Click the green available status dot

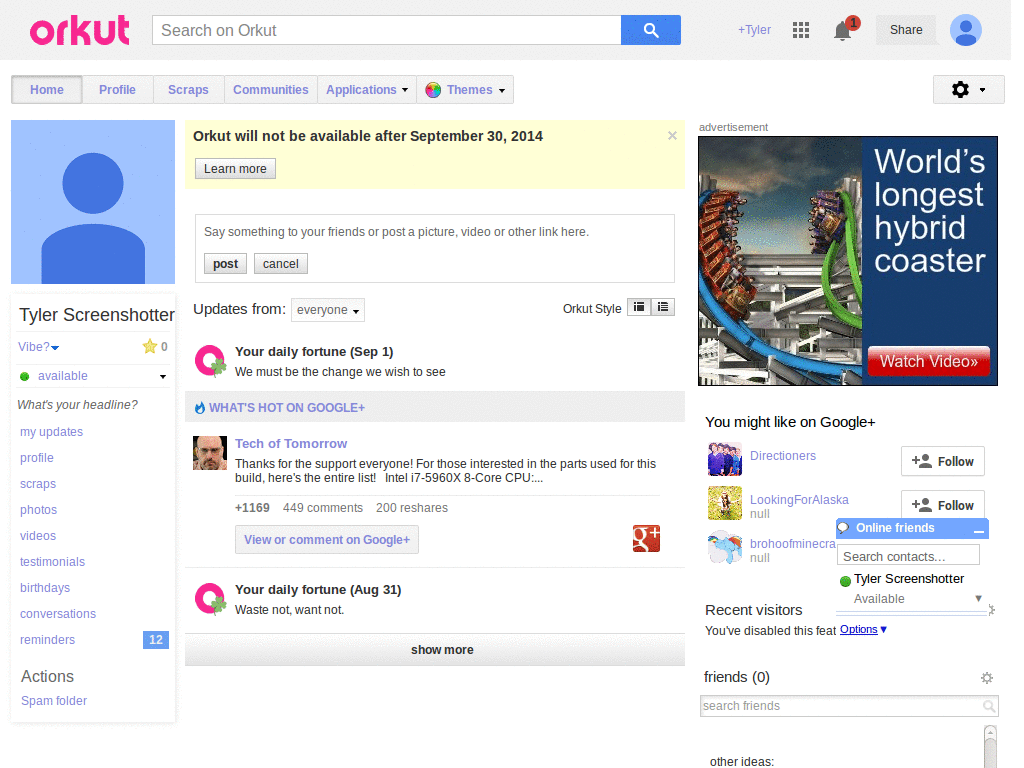coord(25,376)
